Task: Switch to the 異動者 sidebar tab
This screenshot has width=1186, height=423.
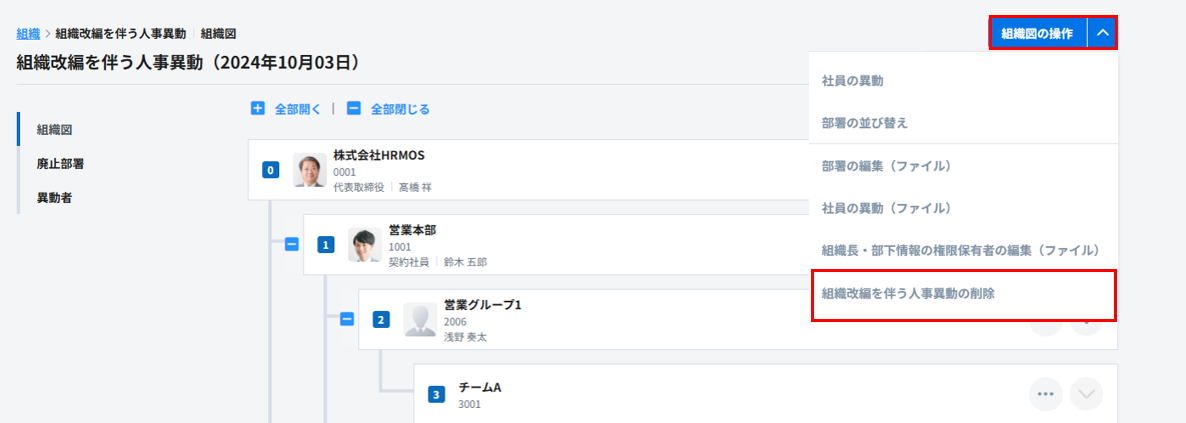Action: point(53,197)
